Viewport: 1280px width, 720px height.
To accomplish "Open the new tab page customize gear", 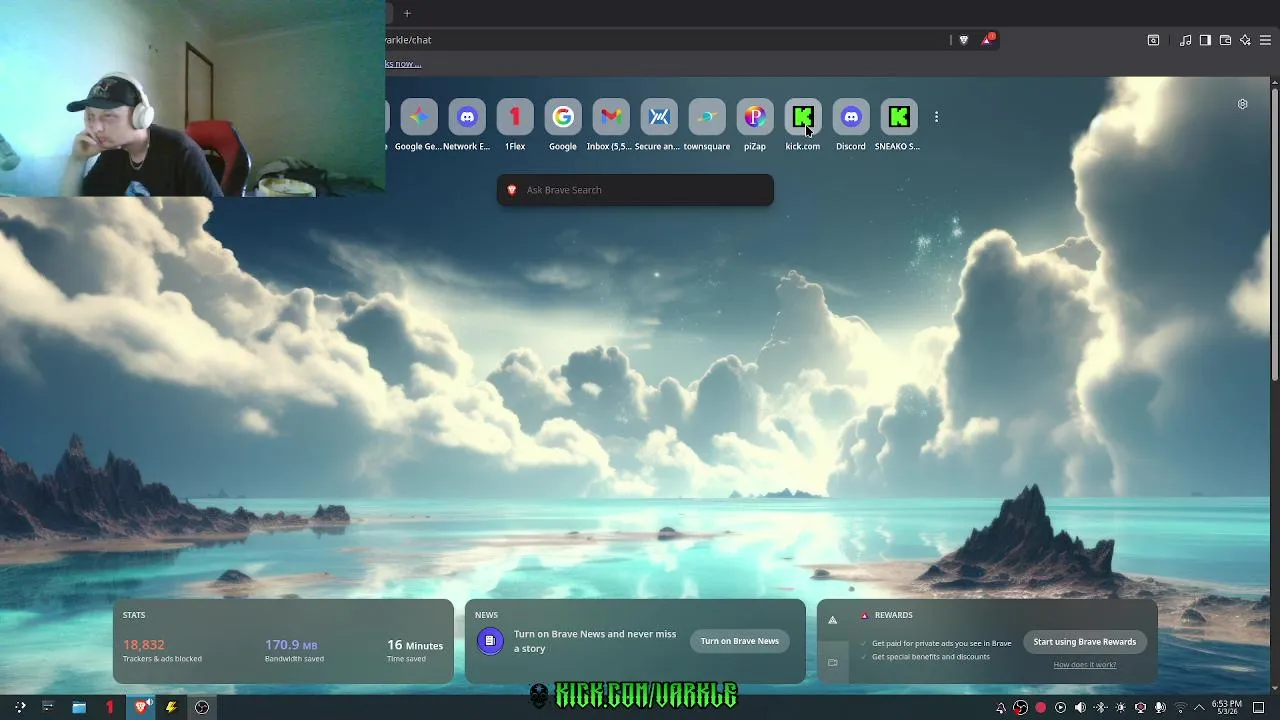I will (1242, 104).
